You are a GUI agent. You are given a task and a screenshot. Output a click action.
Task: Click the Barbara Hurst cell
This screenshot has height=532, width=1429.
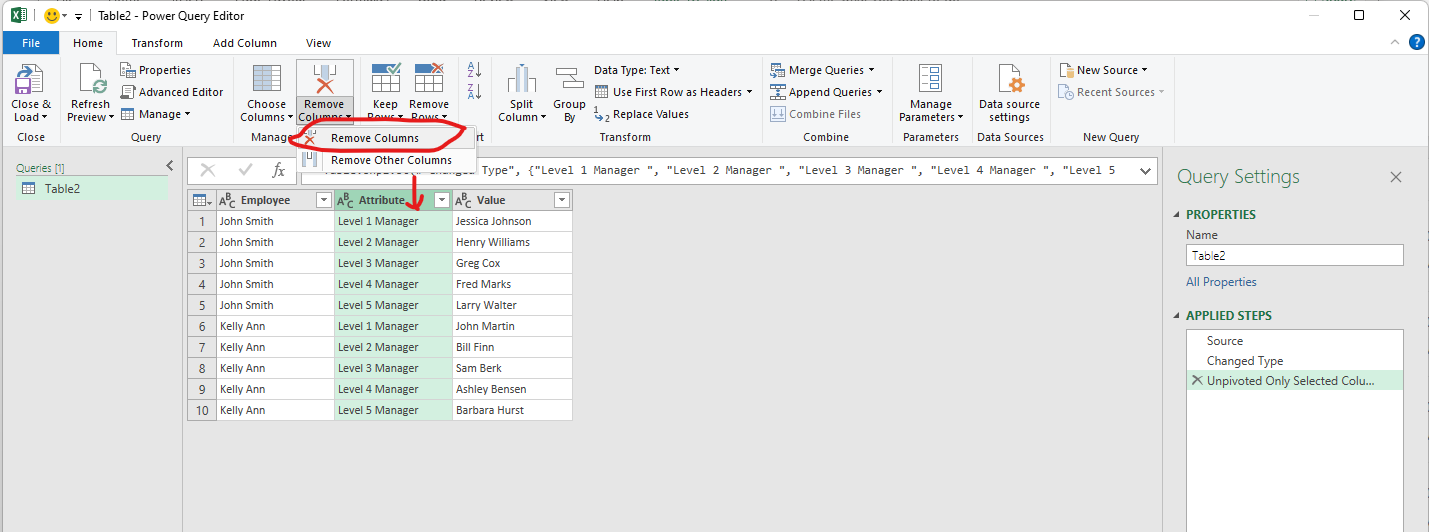[x=512, y=410]
